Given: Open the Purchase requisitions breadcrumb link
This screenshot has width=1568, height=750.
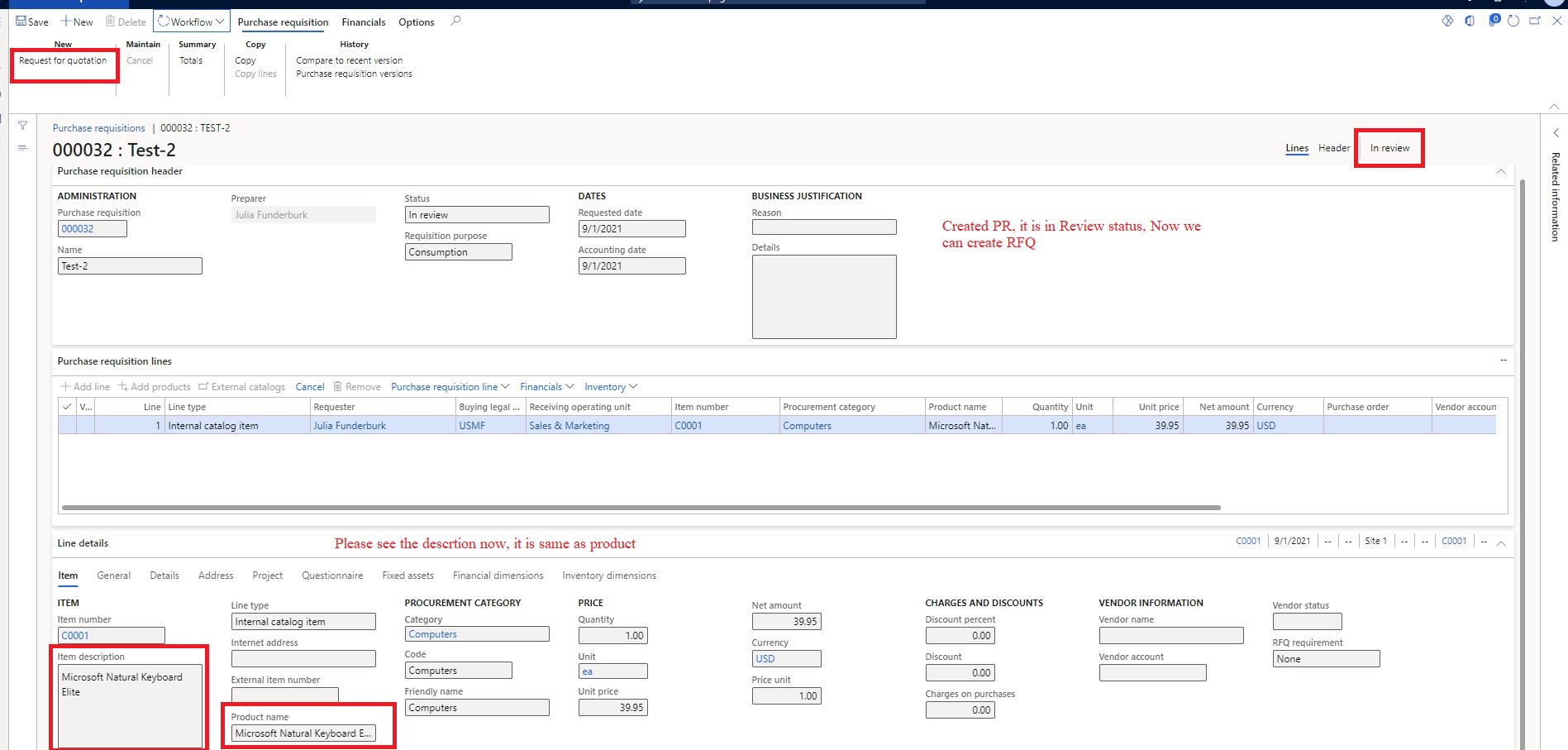Looking at the screenshot, I should tap(98, 127).
